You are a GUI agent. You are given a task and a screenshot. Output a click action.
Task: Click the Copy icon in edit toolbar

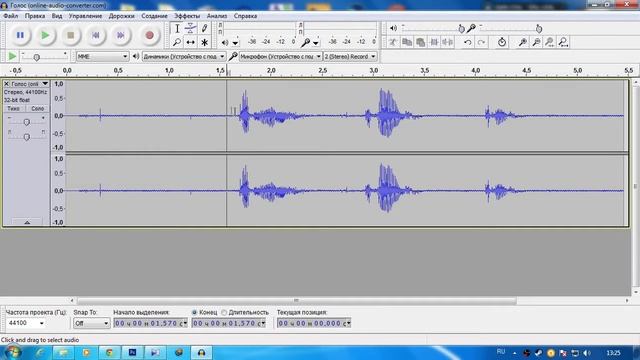point(407,42)
